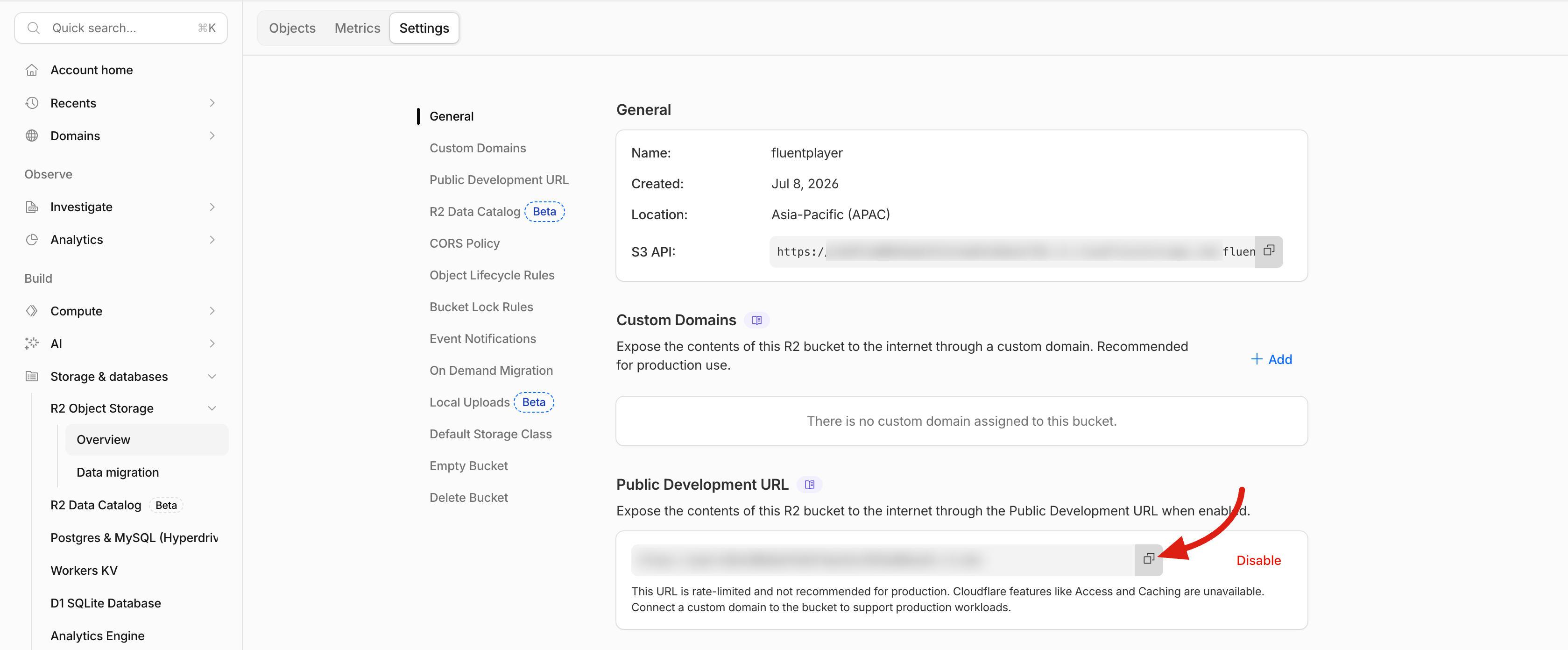
Task: Jump to General settings section
Action: pos(452,116)
